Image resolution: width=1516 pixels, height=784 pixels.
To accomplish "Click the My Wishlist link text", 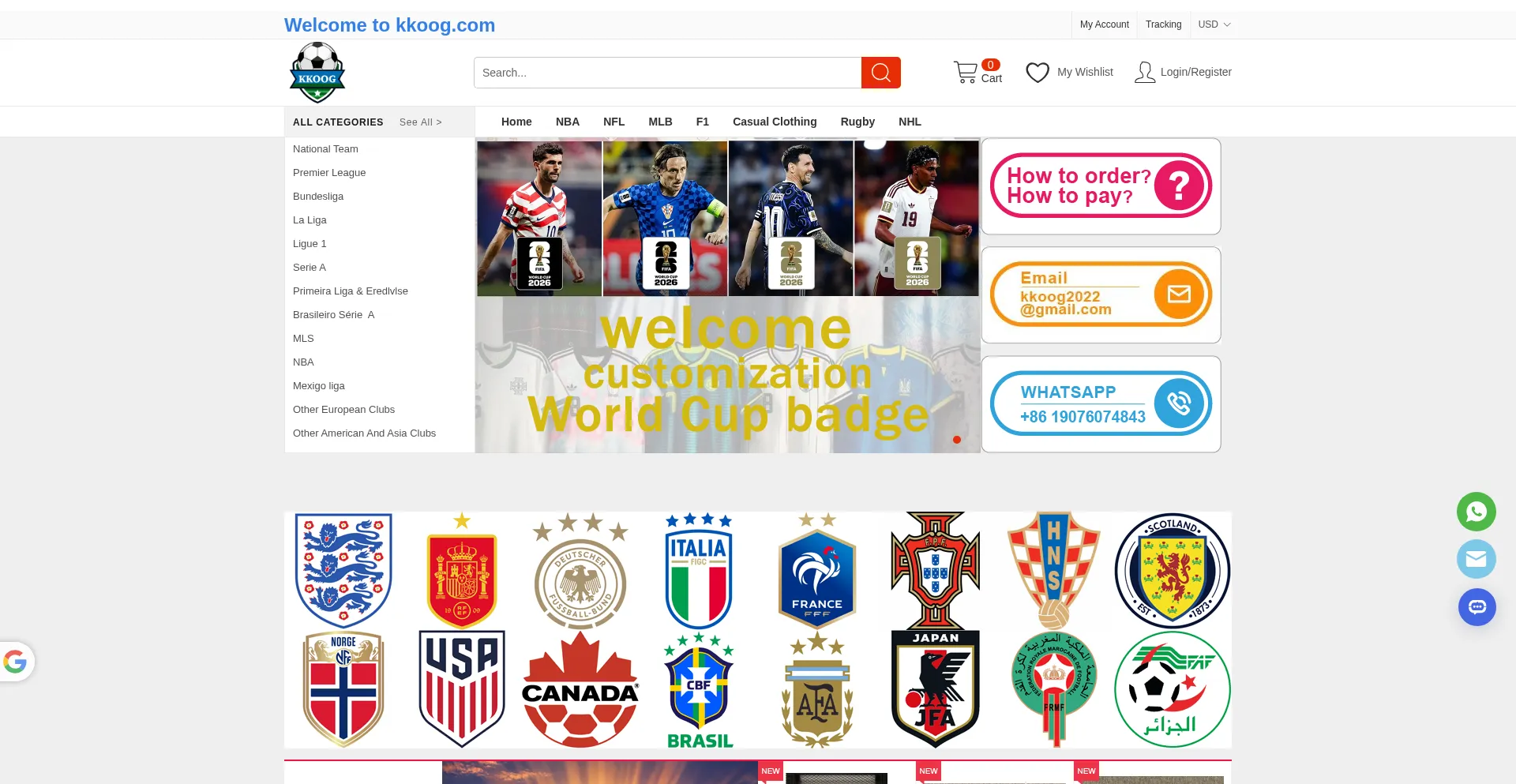I will (1085, 72).
